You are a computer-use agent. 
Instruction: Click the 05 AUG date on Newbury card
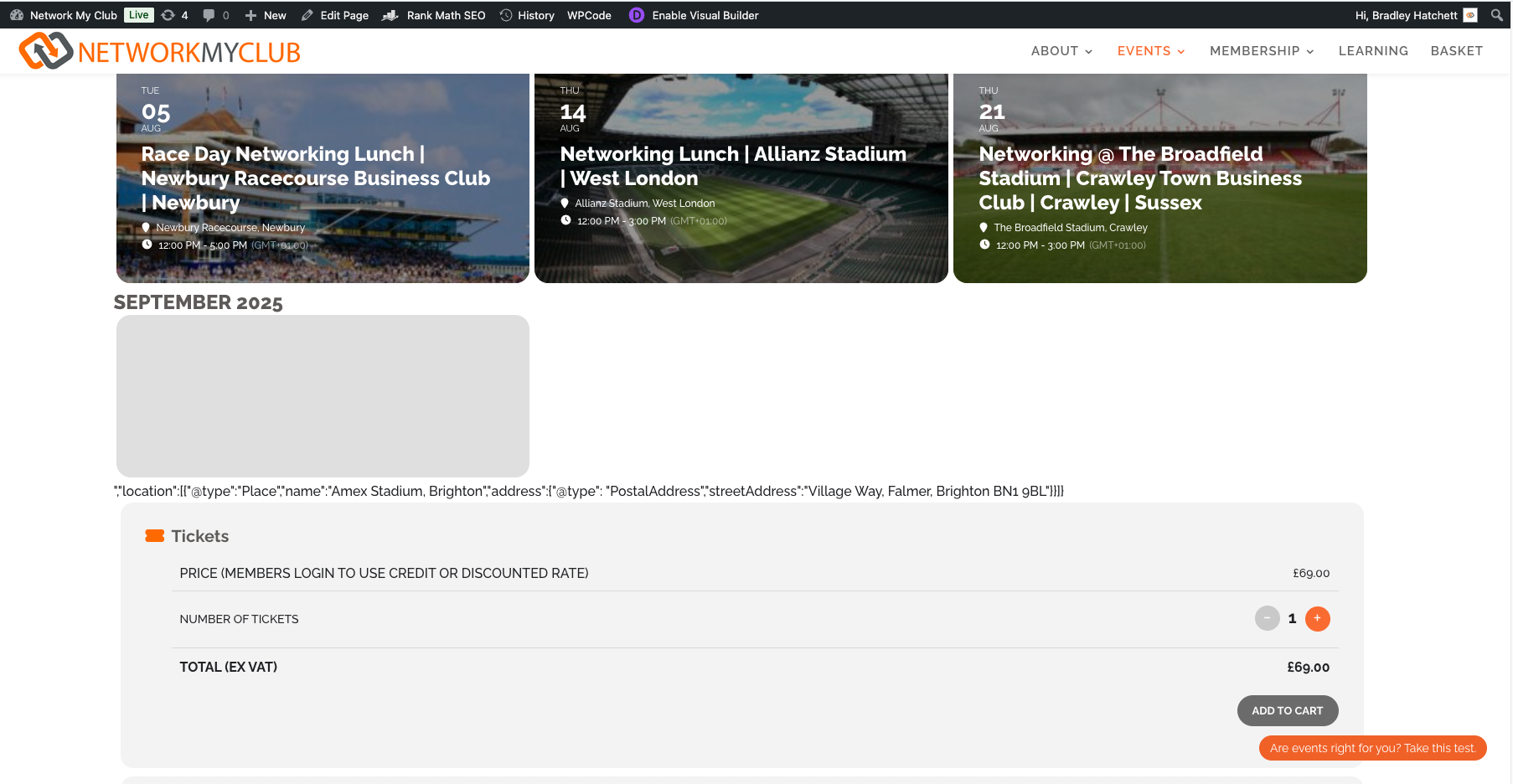tap(156, 110)
